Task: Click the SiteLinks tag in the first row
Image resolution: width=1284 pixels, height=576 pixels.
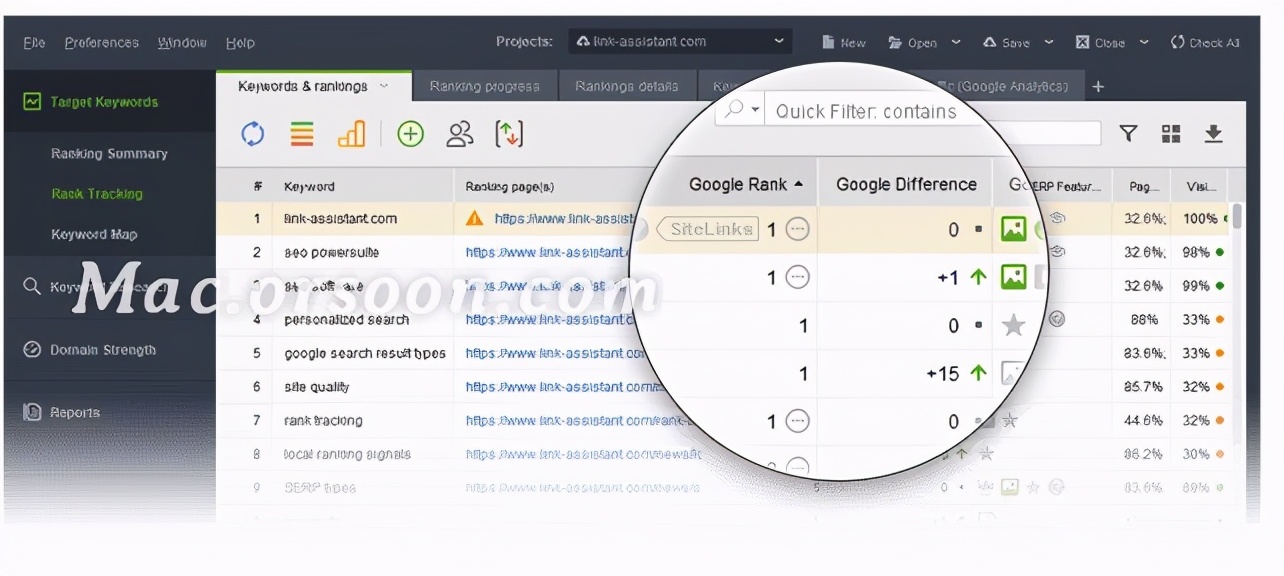Action: (708, 229)
